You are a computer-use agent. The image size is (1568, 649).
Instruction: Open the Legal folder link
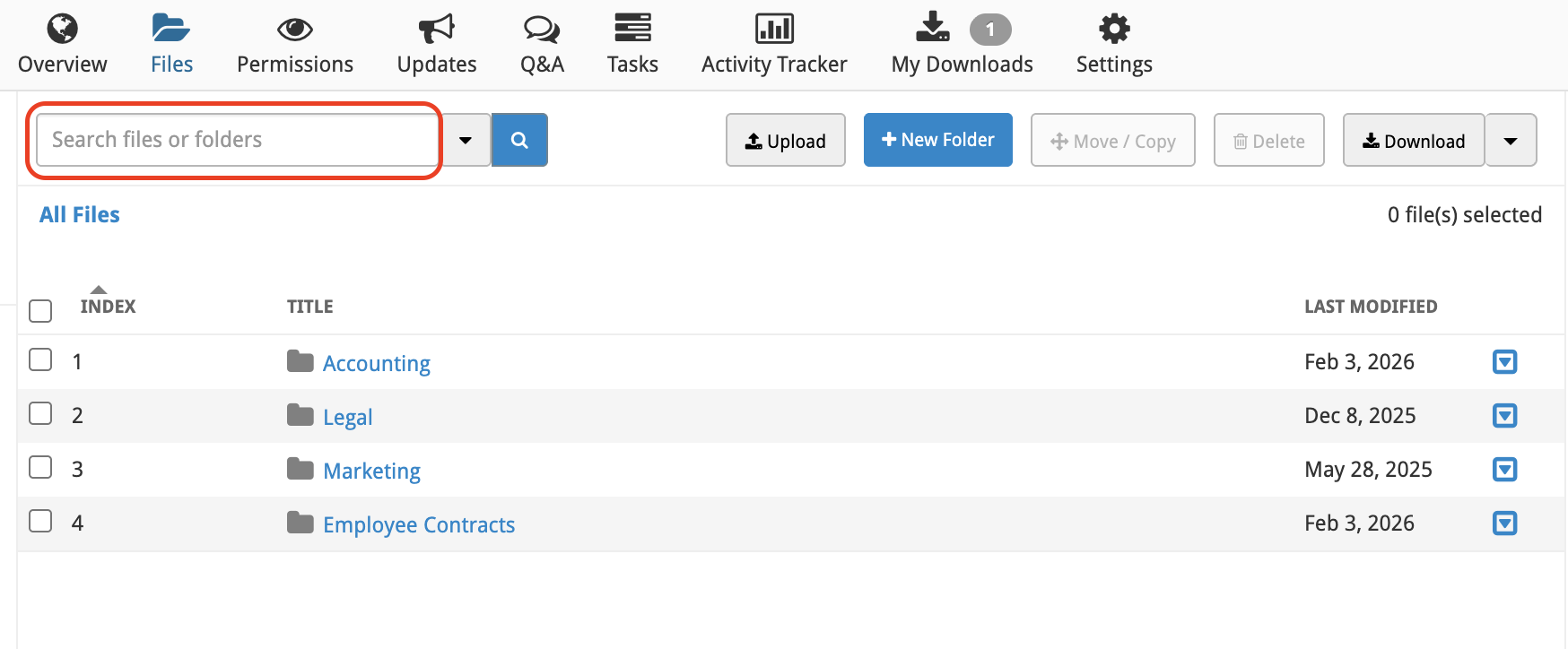pyautogui.click(x=348, y=417)
